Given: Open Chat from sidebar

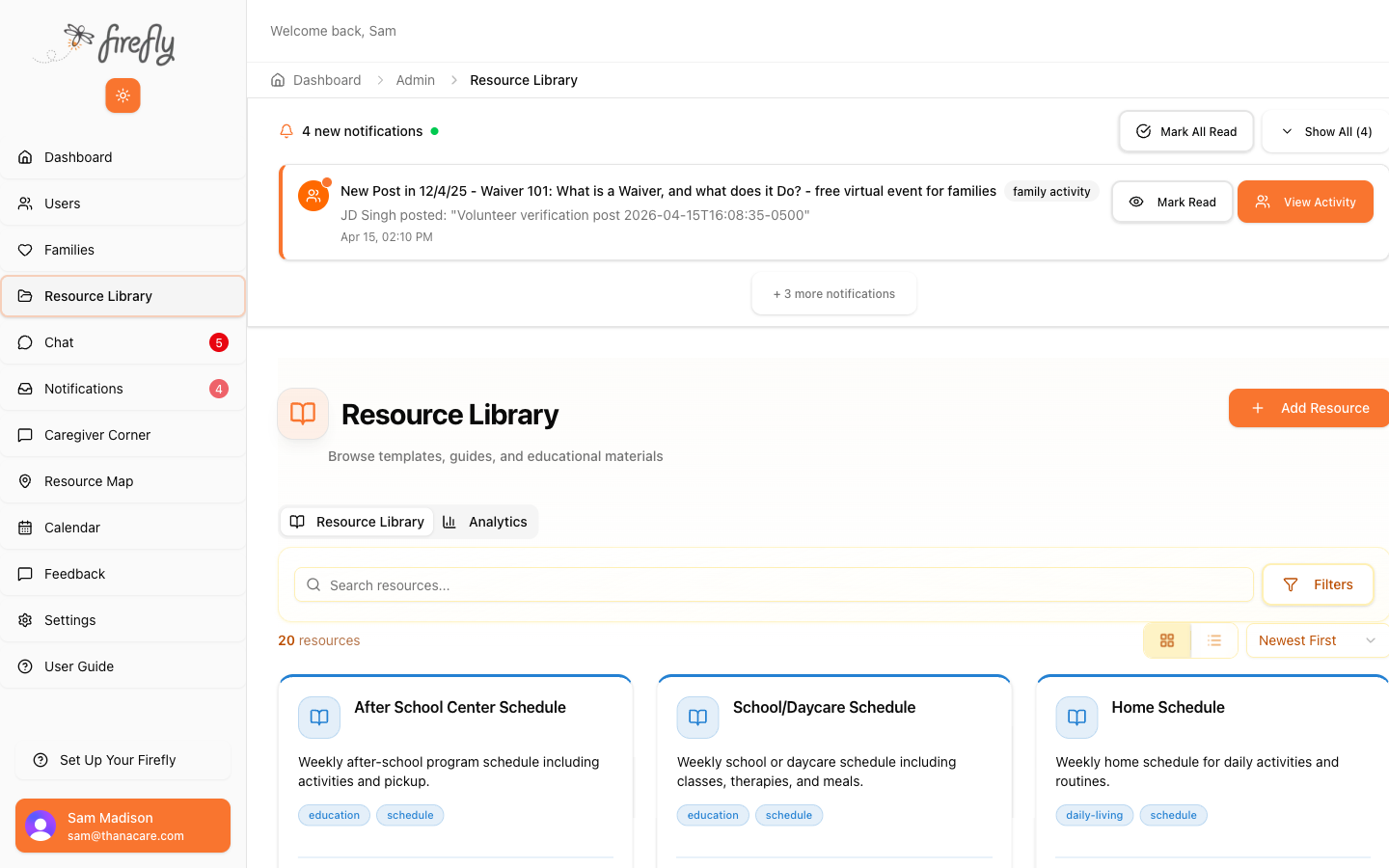Looking at the screenshot, I should click(123, 342).
